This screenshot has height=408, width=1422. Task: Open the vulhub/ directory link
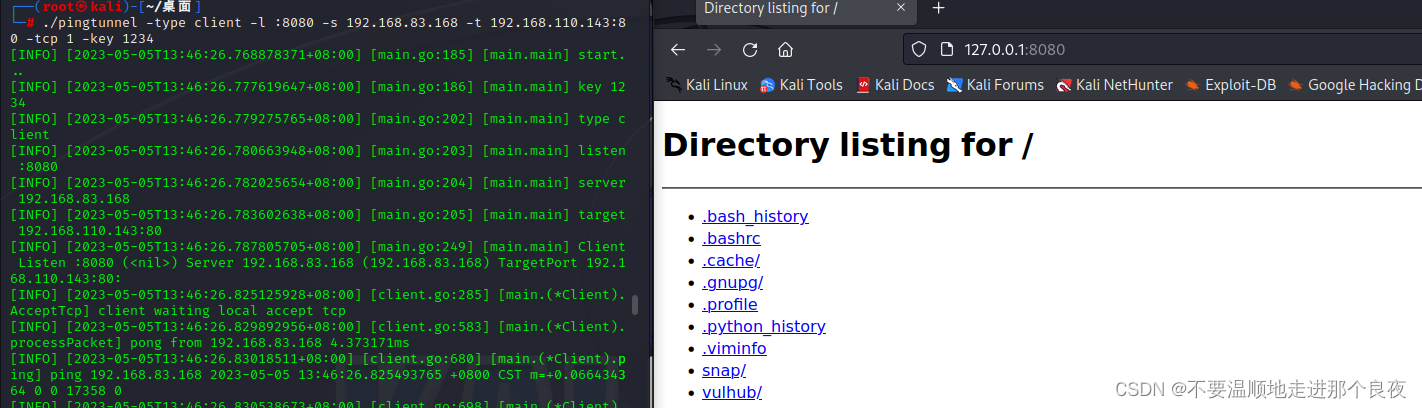(x=732, y=392)
